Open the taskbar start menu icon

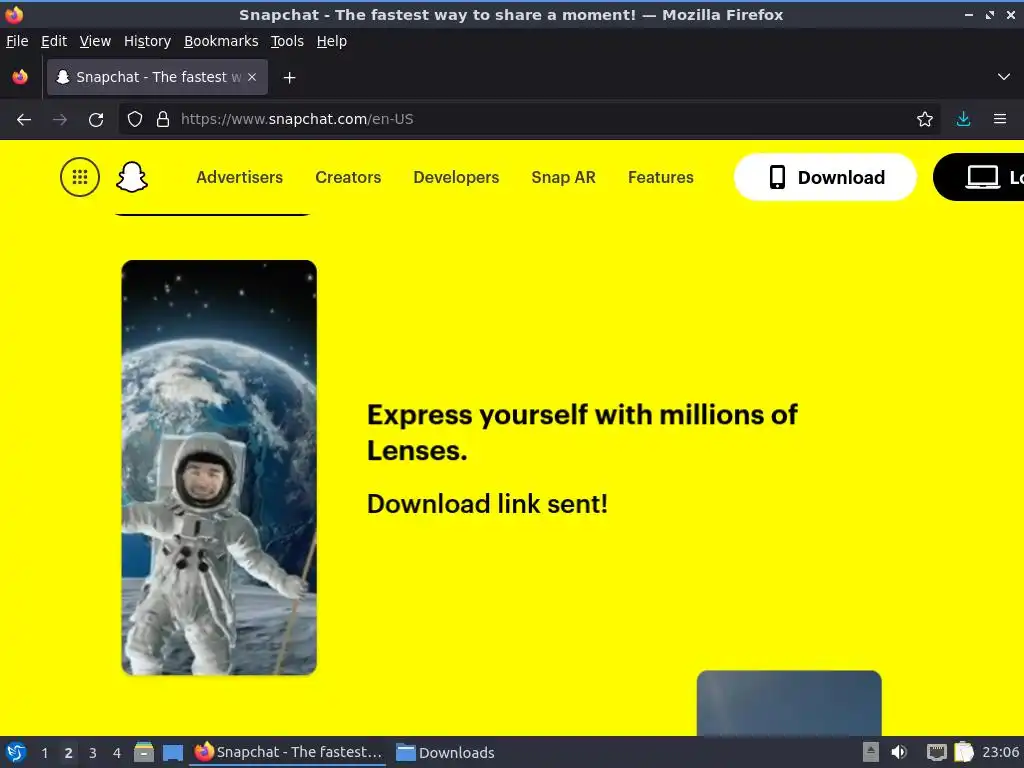(16, 752)
